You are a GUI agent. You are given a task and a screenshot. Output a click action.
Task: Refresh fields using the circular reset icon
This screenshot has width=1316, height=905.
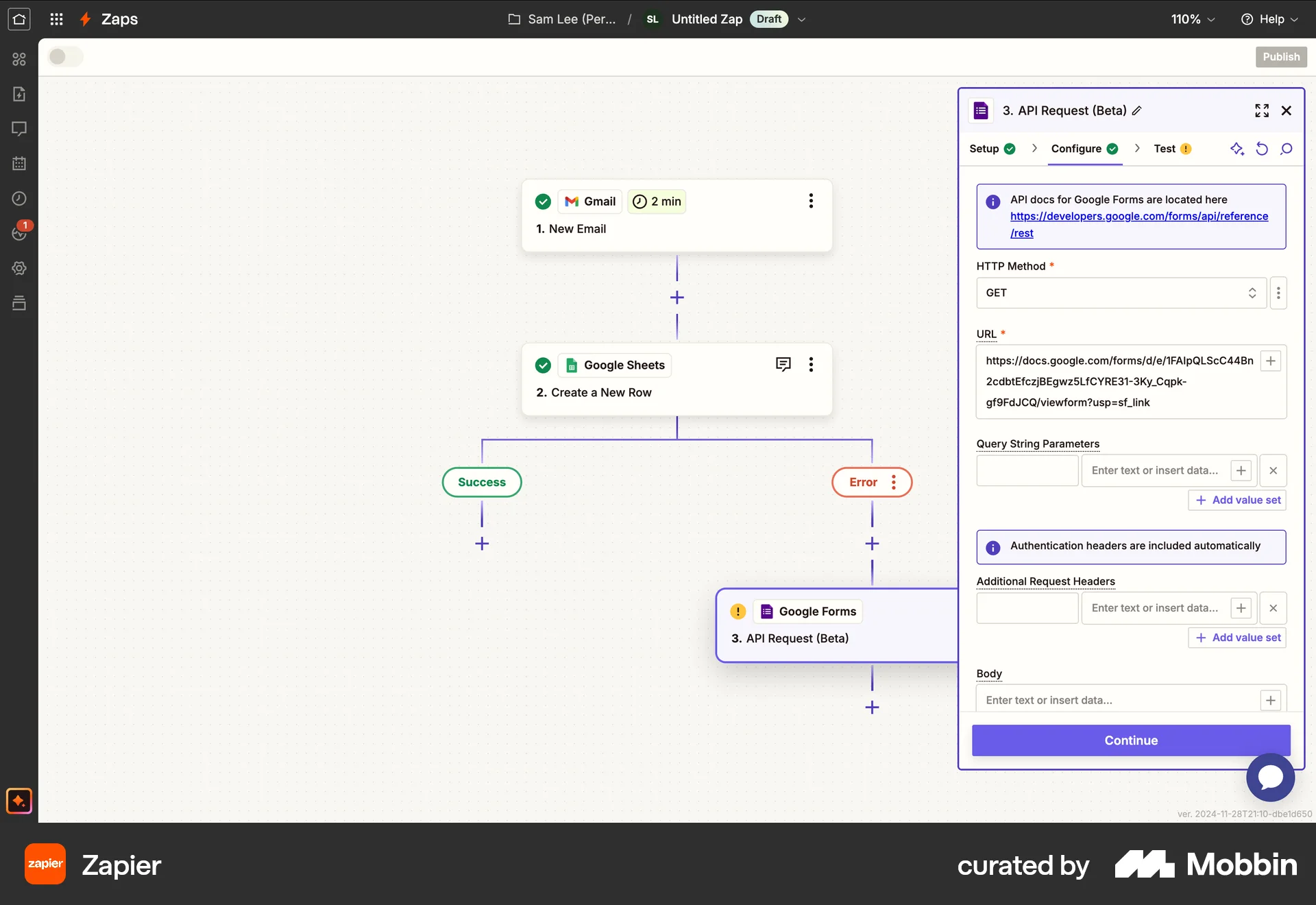click(1262, 149)
